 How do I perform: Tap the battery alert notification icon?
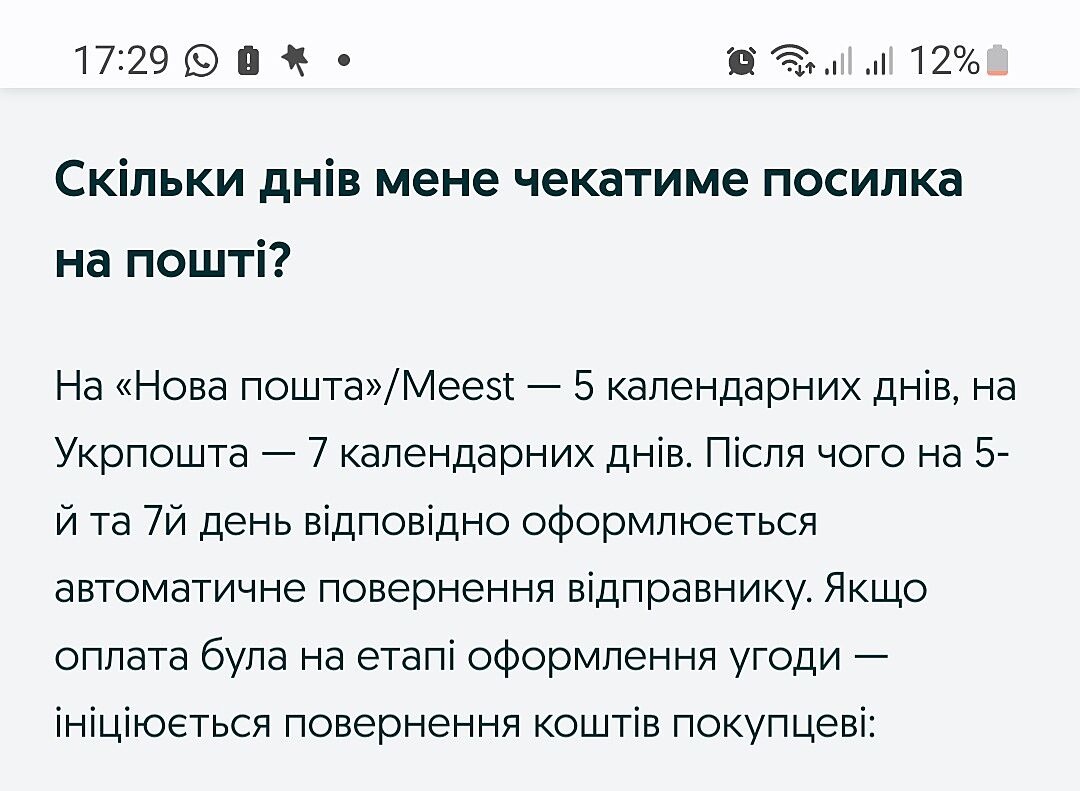coord(248,61)
